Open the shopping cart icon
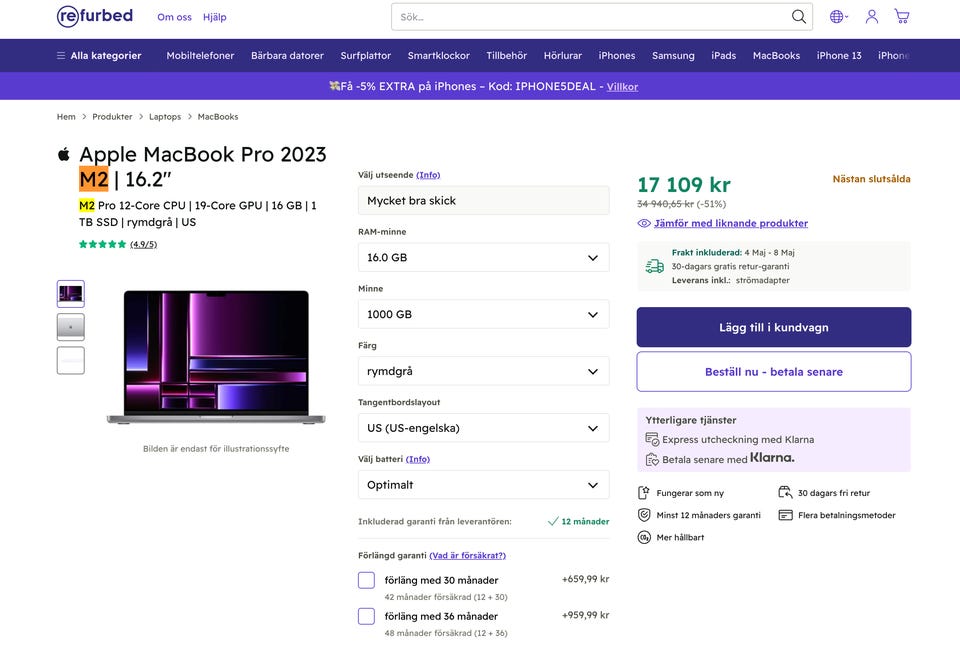 pyautogui.click(x=902, y=17)
